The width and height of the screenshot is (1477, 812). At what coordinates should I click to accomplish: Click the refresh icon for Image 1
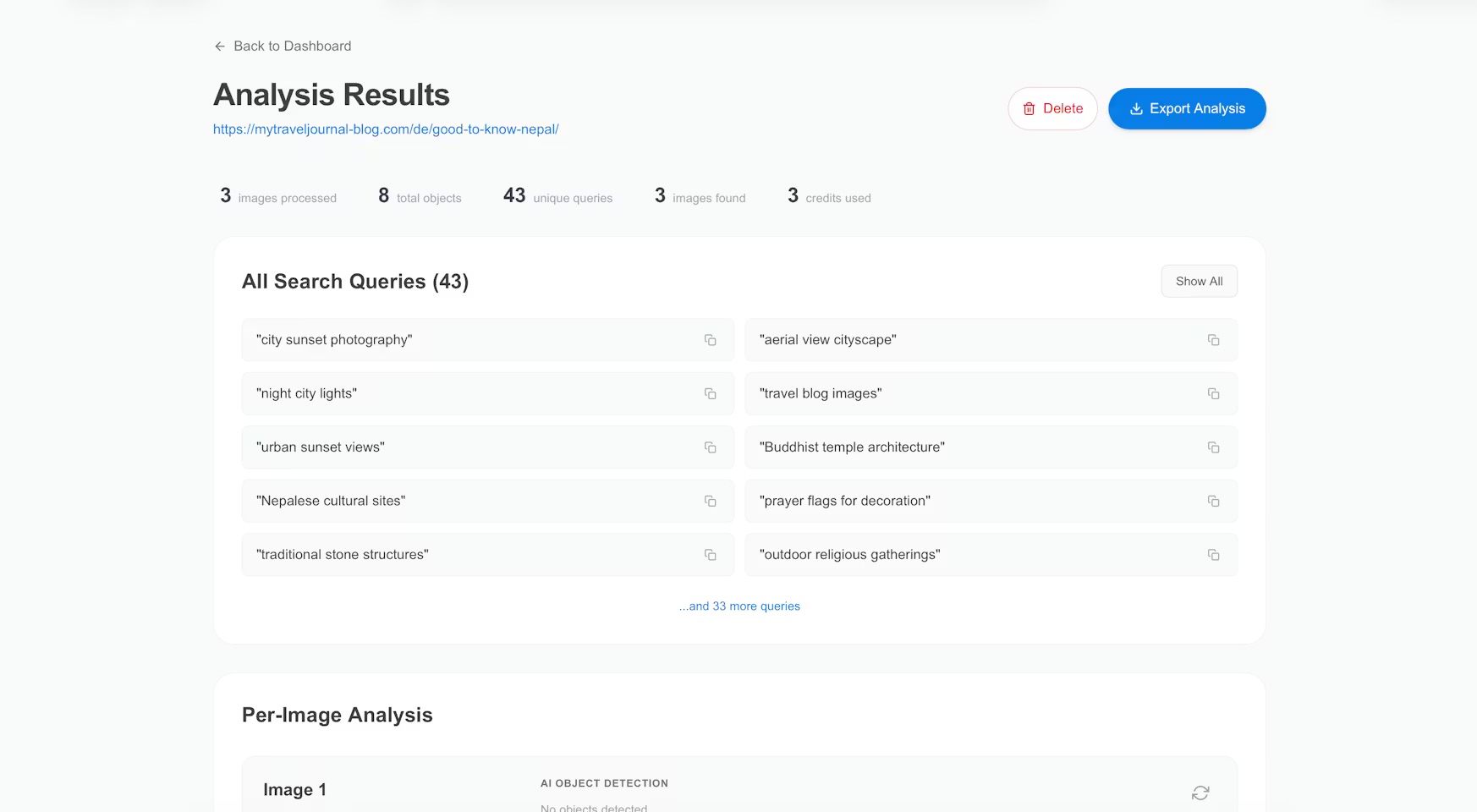(x=1200, y=793)
